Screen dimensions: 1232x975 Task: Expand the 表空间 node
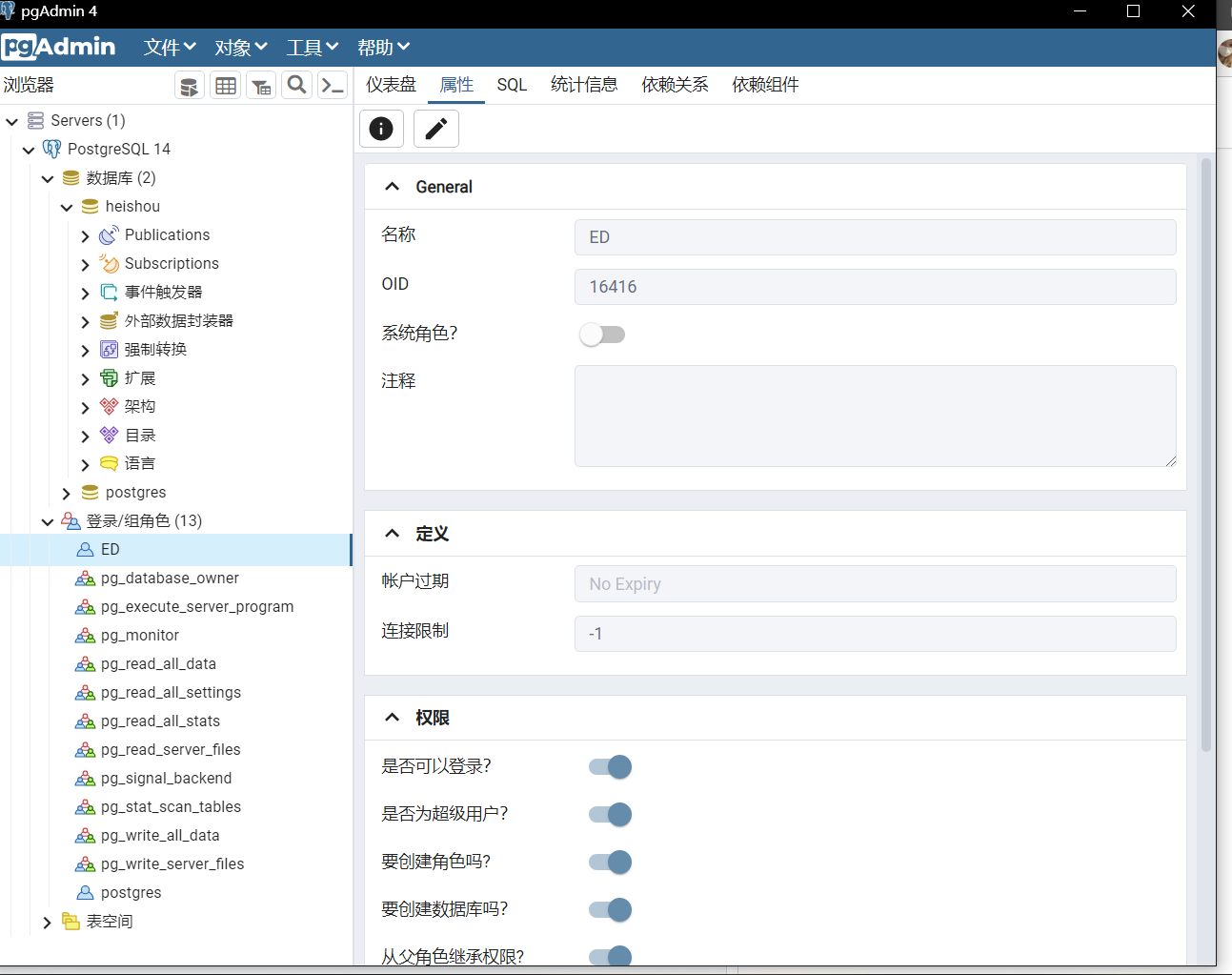(x=47, y=921)
